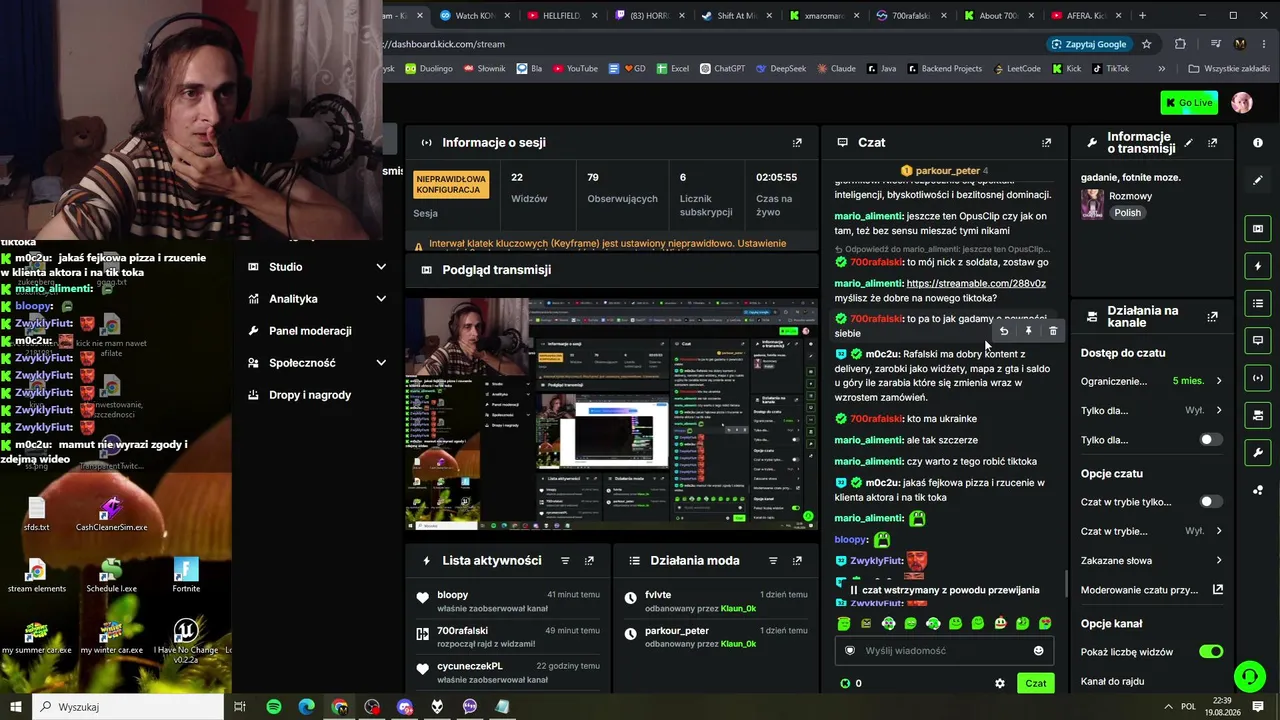The height and width of the screenshot is (720, 1280).
Task: Toggle the Czat w trybie tylko... switch
Action: (1211, 502)
